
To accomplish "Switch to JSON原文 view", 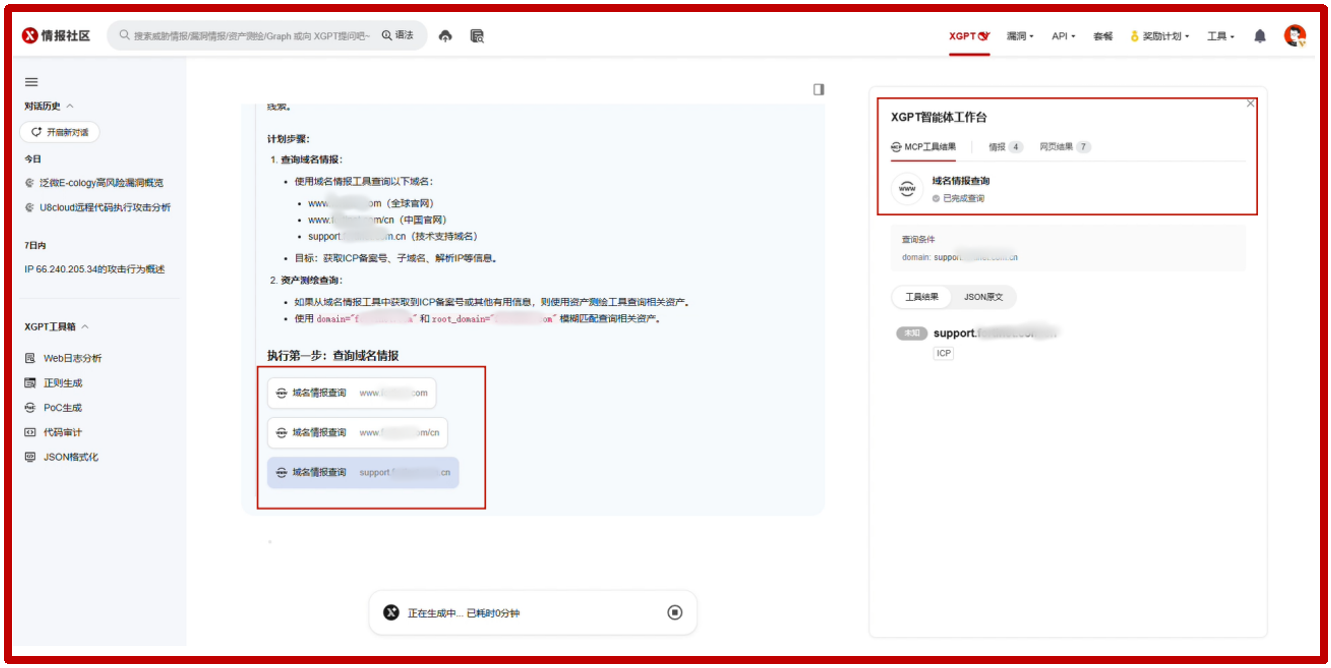I will [983, 297].
